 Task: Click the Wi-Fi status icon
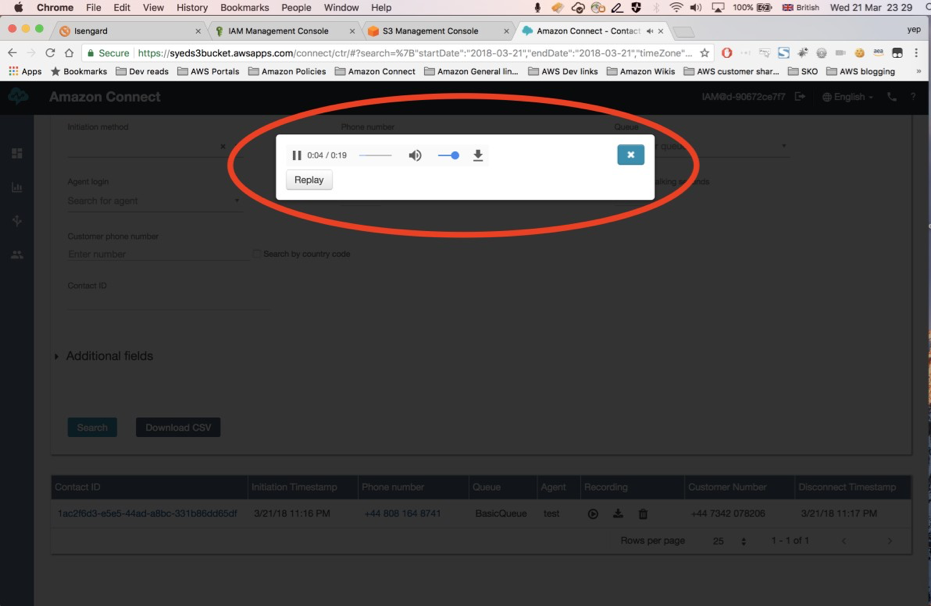tap(676, 8)
